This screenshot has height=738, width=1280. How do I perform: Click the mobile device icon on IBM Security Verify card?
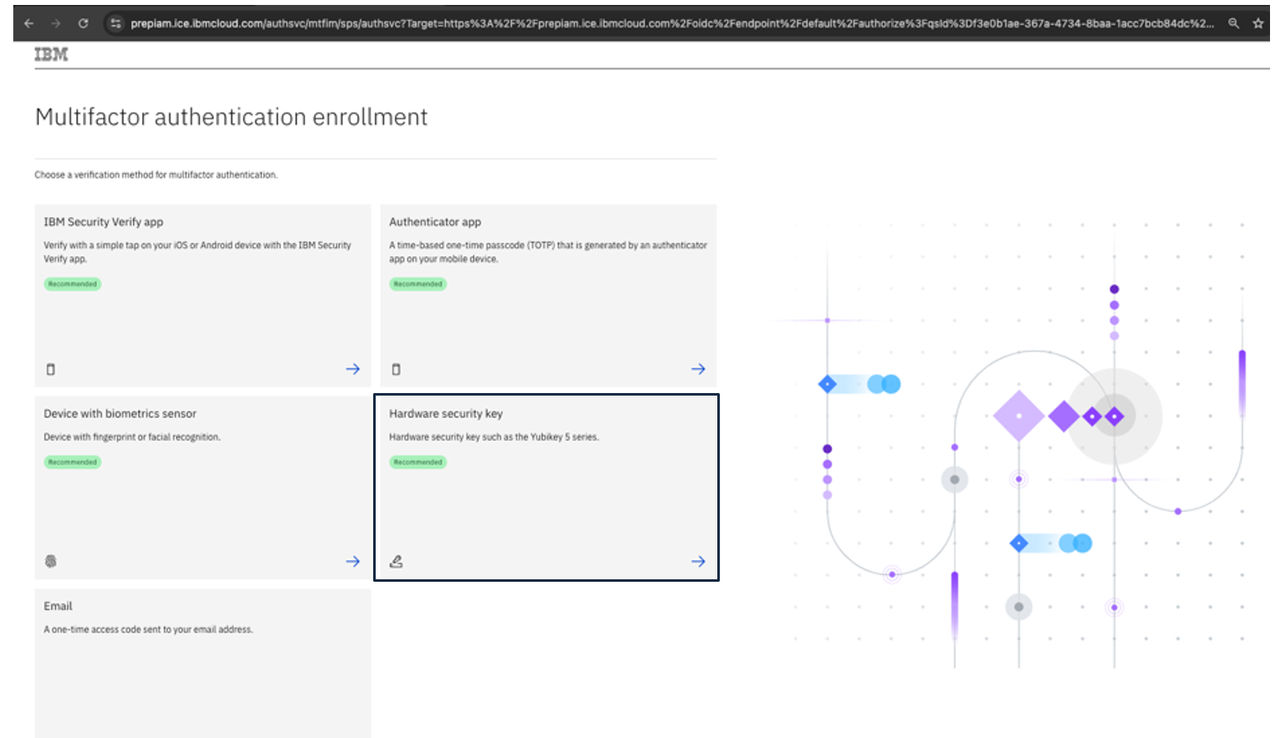click(x=51, y=369)
